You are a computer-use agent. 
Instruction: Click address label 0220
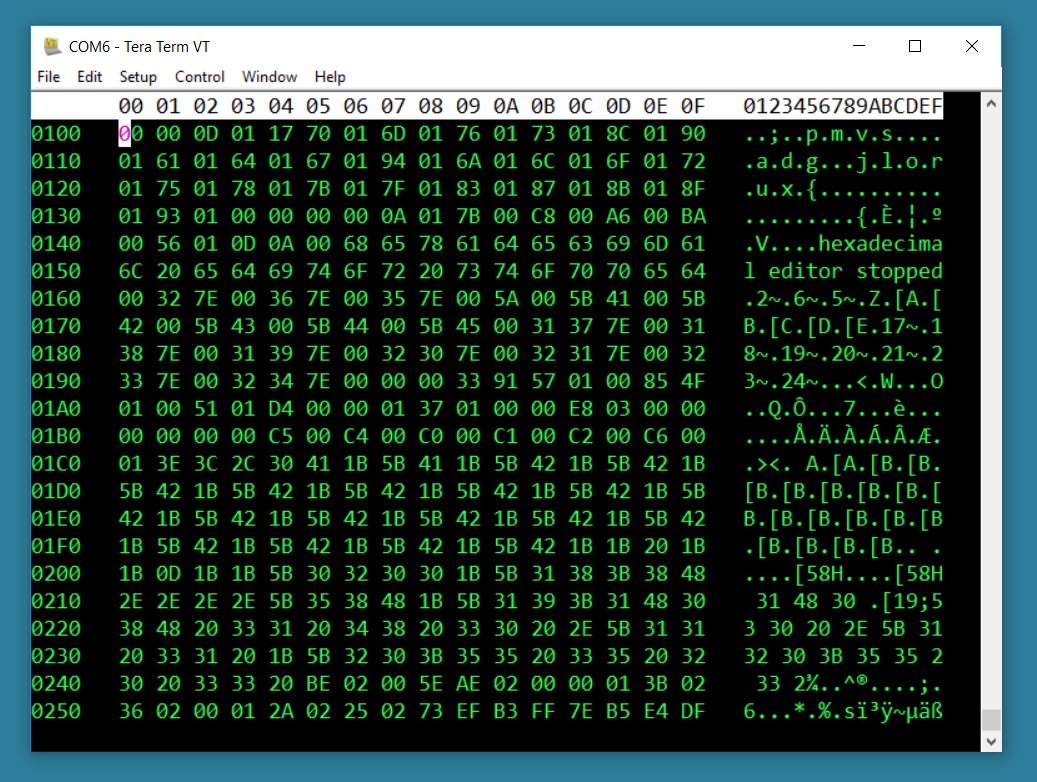56,629
